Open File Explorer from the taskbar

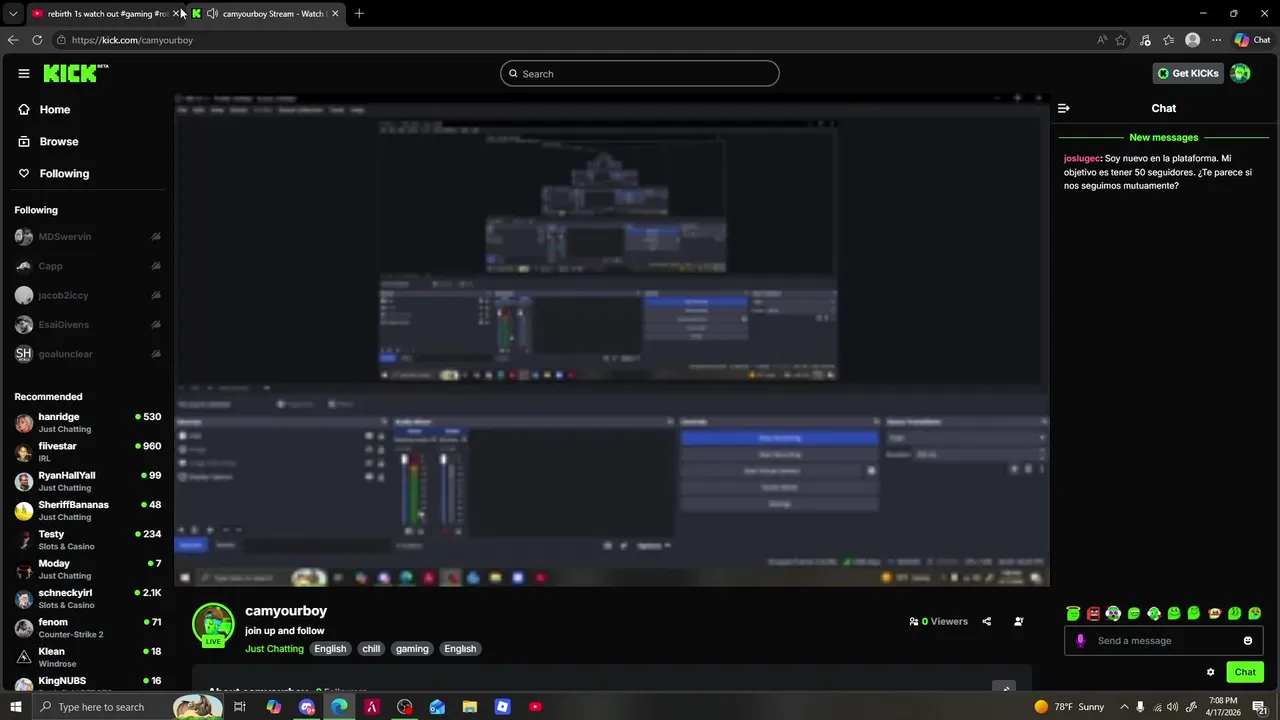[470, 707]
